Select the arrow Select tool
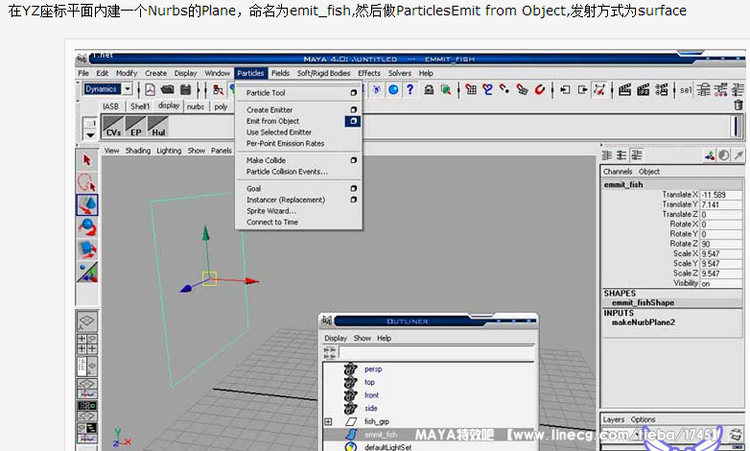750x451 pixels. click(87, 160)
